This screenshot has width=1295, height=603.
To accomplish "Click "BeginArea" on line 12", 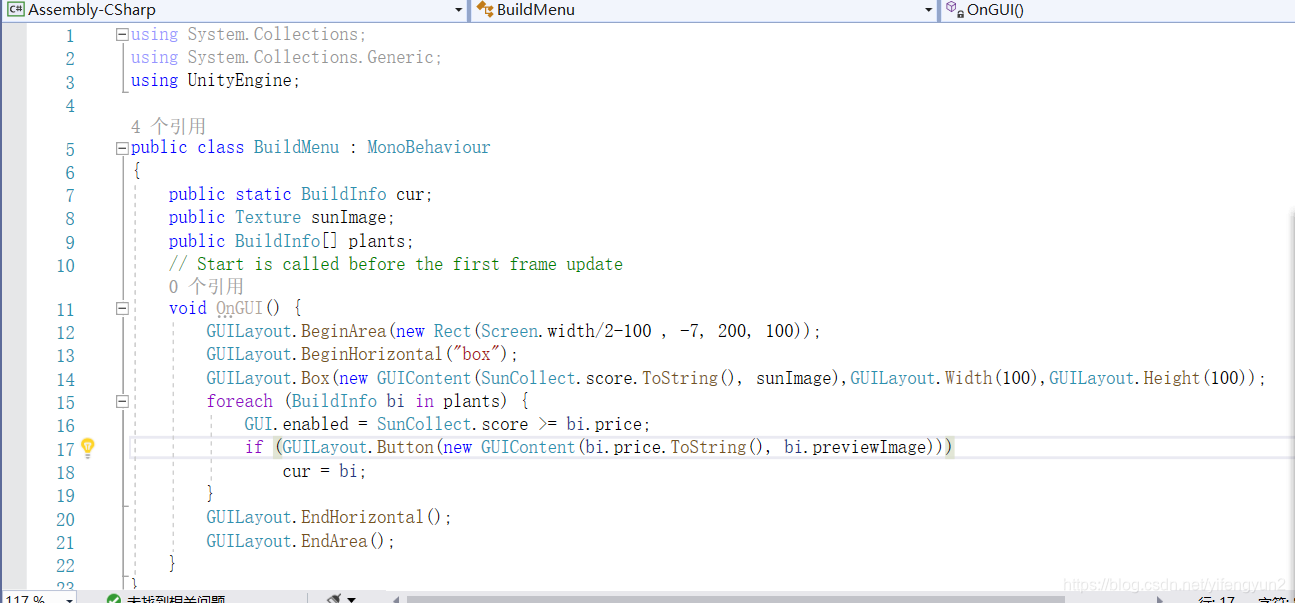I will click(x=344, y=331).
